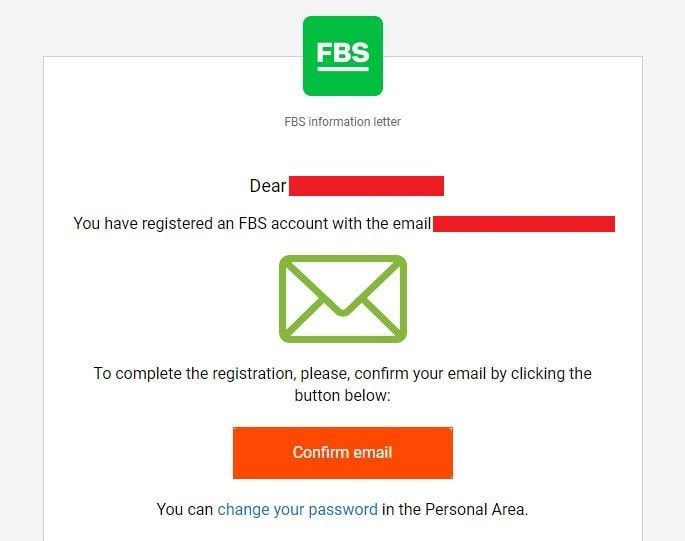Click the redacted email address bar
The width and height of the screenshot is (685, 541).
(x=524, y=223)
